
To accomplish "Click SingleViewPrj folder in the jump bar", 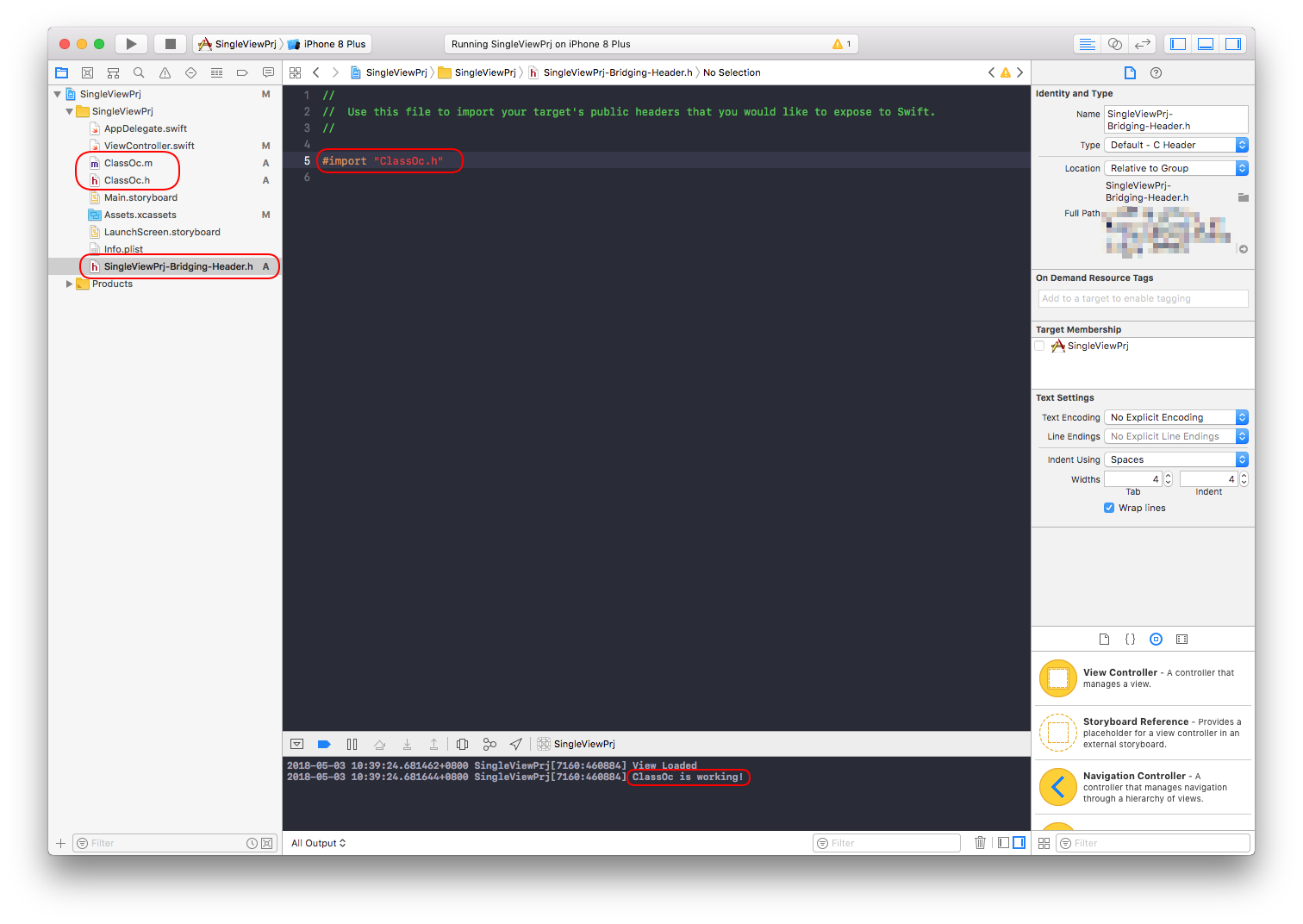I will pos(484,72).
